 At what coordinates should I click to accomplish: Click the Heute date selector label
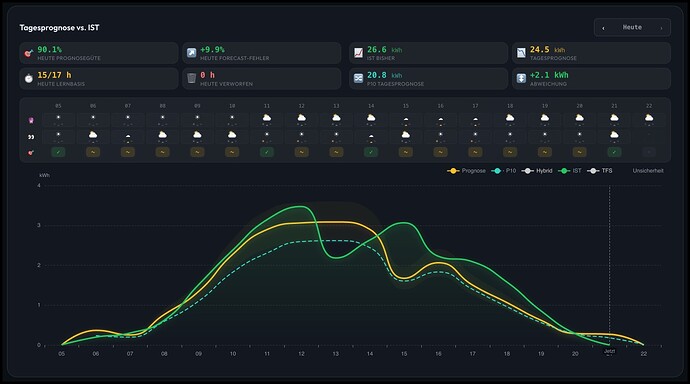pyautogui.click(x=632, y=27)
